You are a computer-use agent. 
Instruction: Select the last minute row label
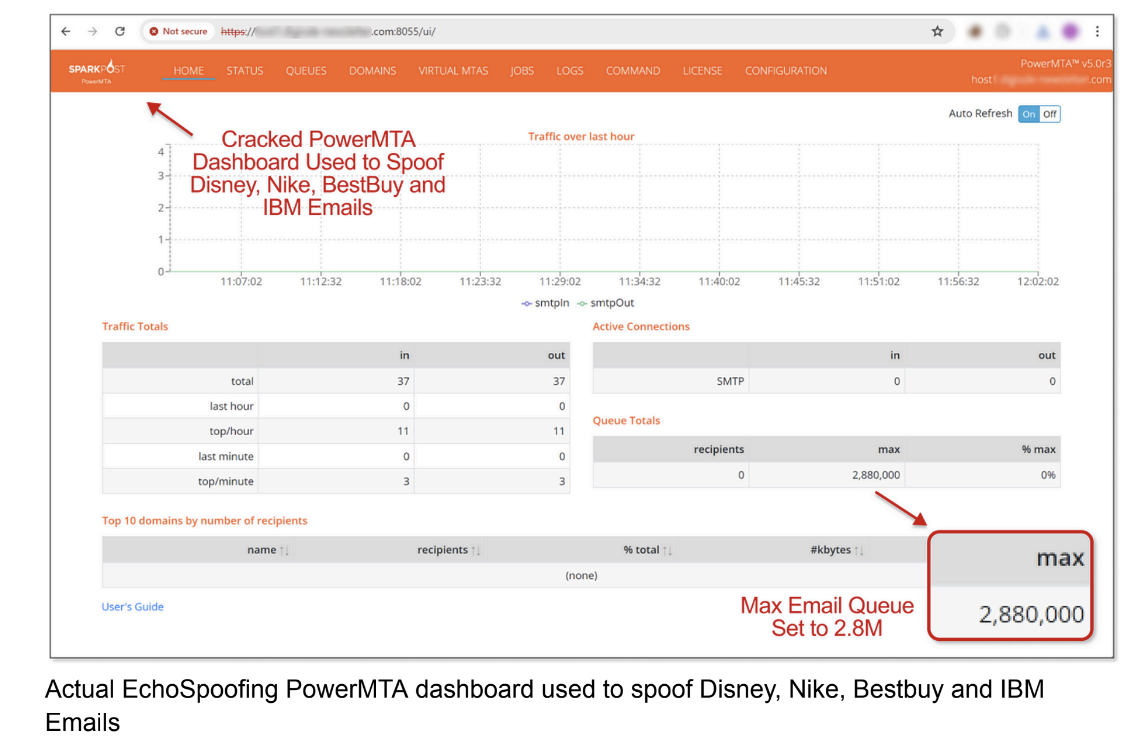[x=226, y=457]
